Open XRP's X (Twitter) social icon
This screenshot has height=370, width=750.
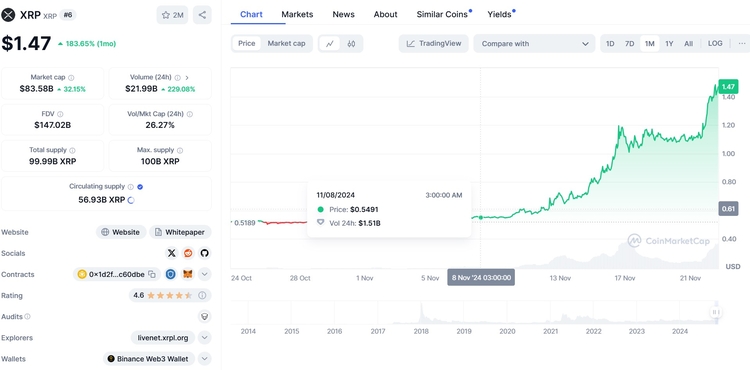(x=171, y=253)
